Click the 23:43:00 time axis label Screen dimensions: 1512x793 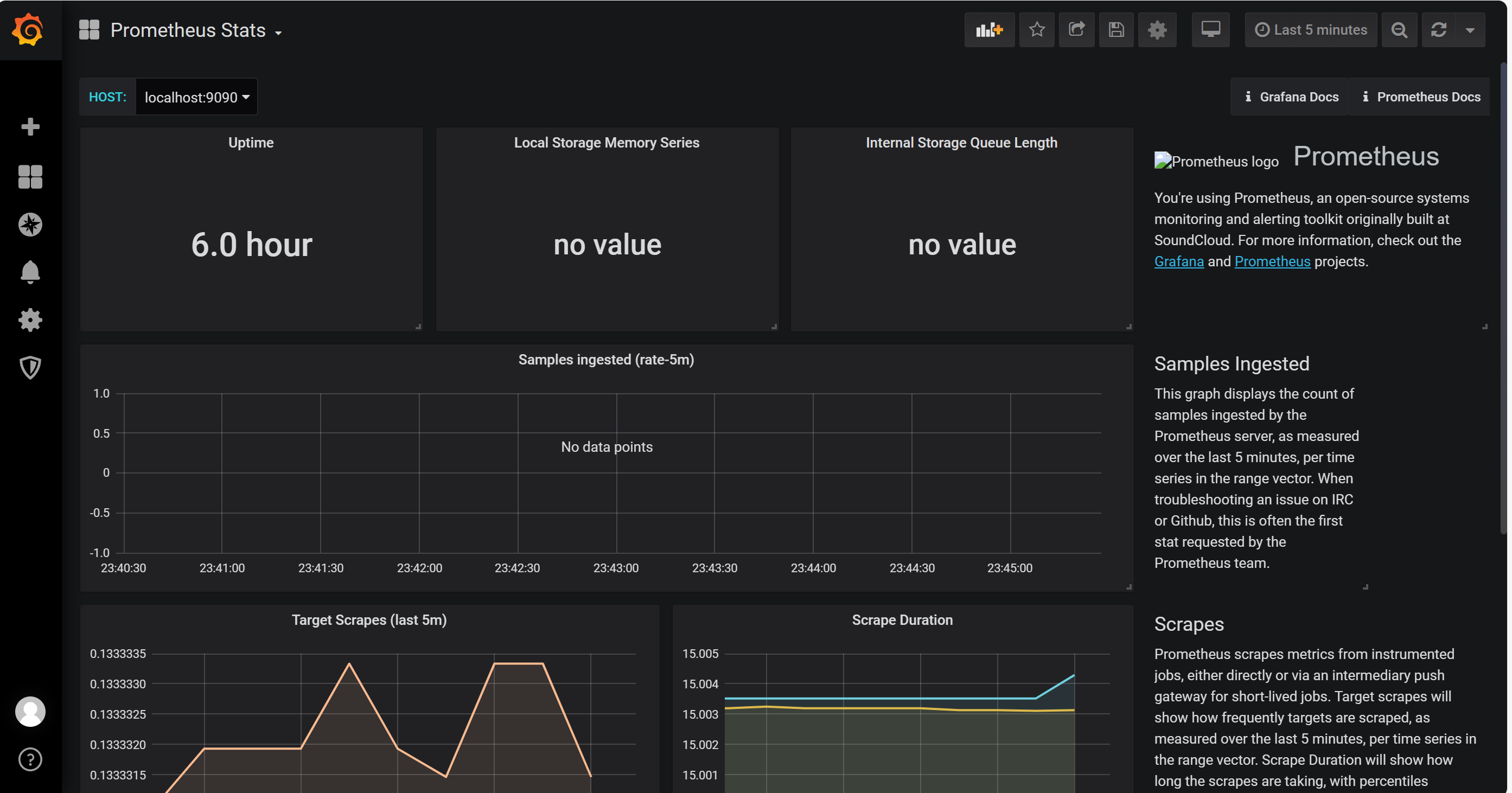(616, 568)
